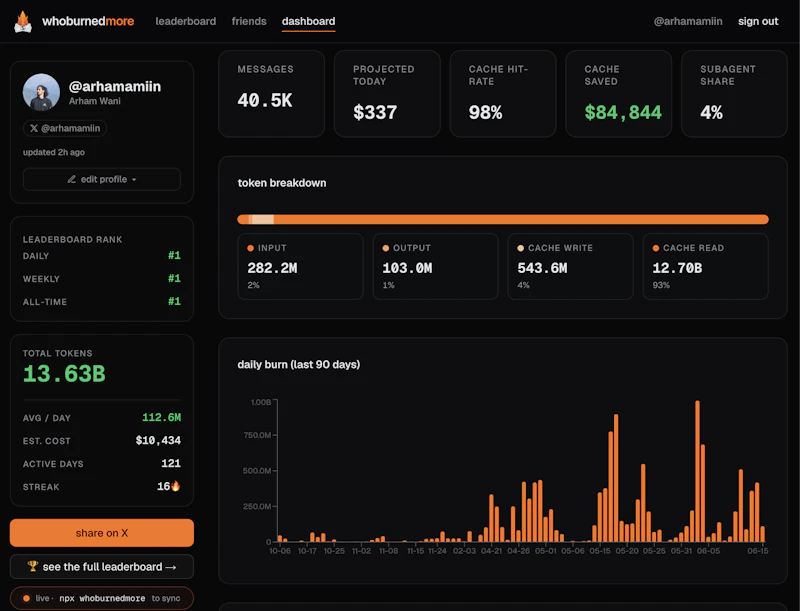Click the AVG / DAY 112.6M value
The height and width of the screenshot is (611, 800).
(x=161, y=417)
